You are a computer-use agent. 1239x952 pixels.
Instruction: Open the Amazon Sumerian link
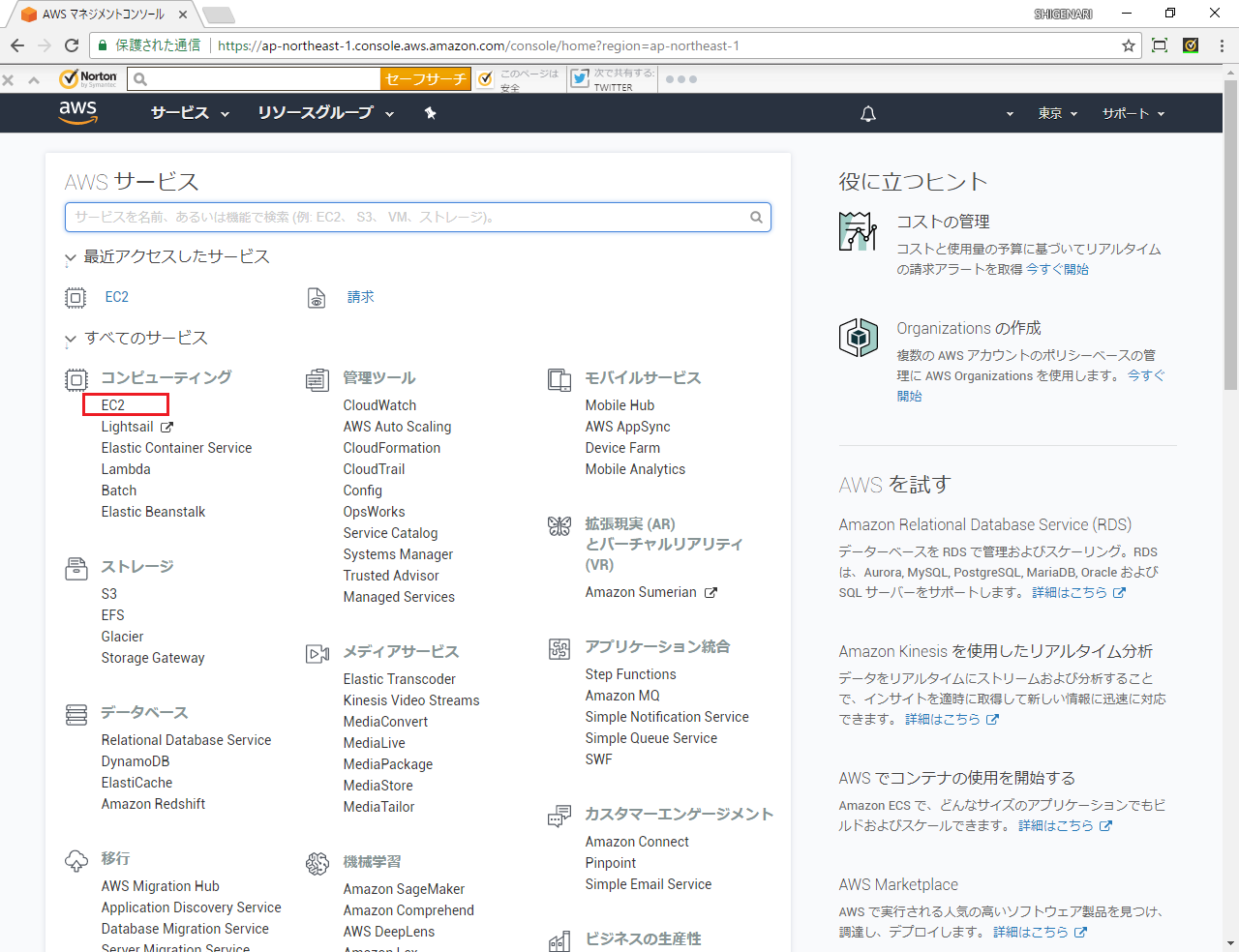641,592
